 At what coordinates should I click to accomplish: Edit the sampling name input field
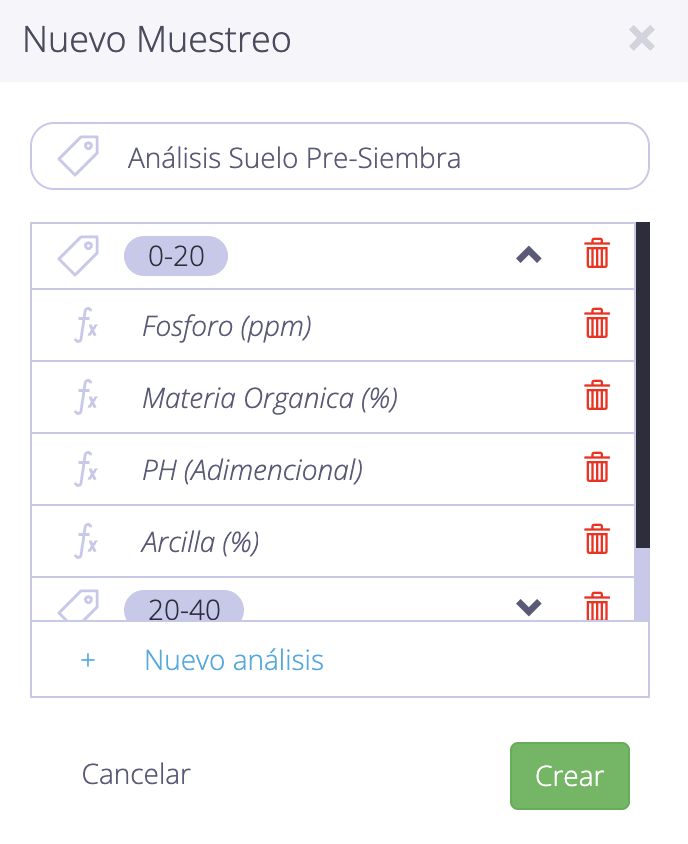click(340, 157)
